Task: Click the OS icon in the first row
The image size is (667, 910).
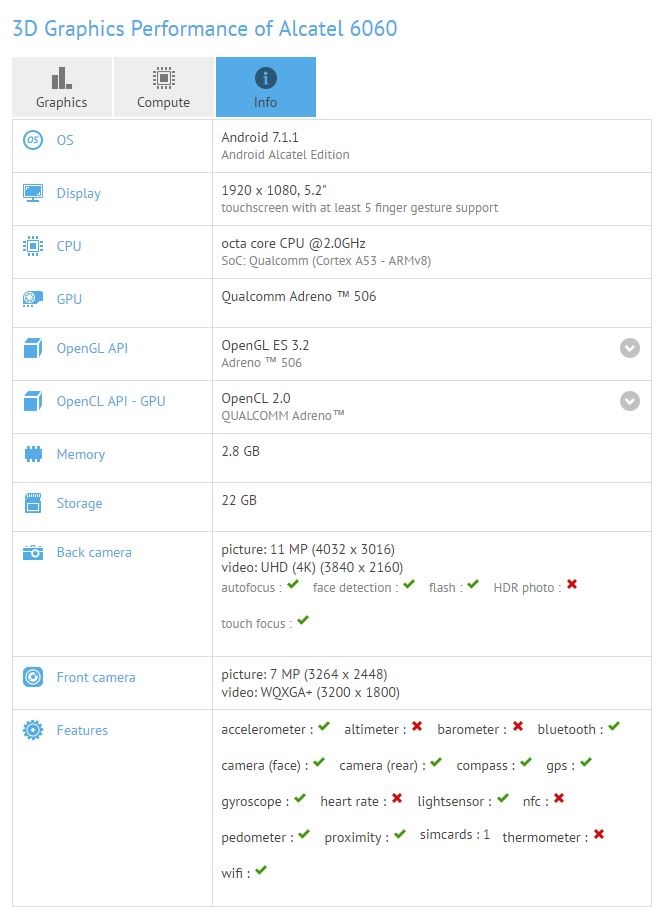Action: coord(33,140)
